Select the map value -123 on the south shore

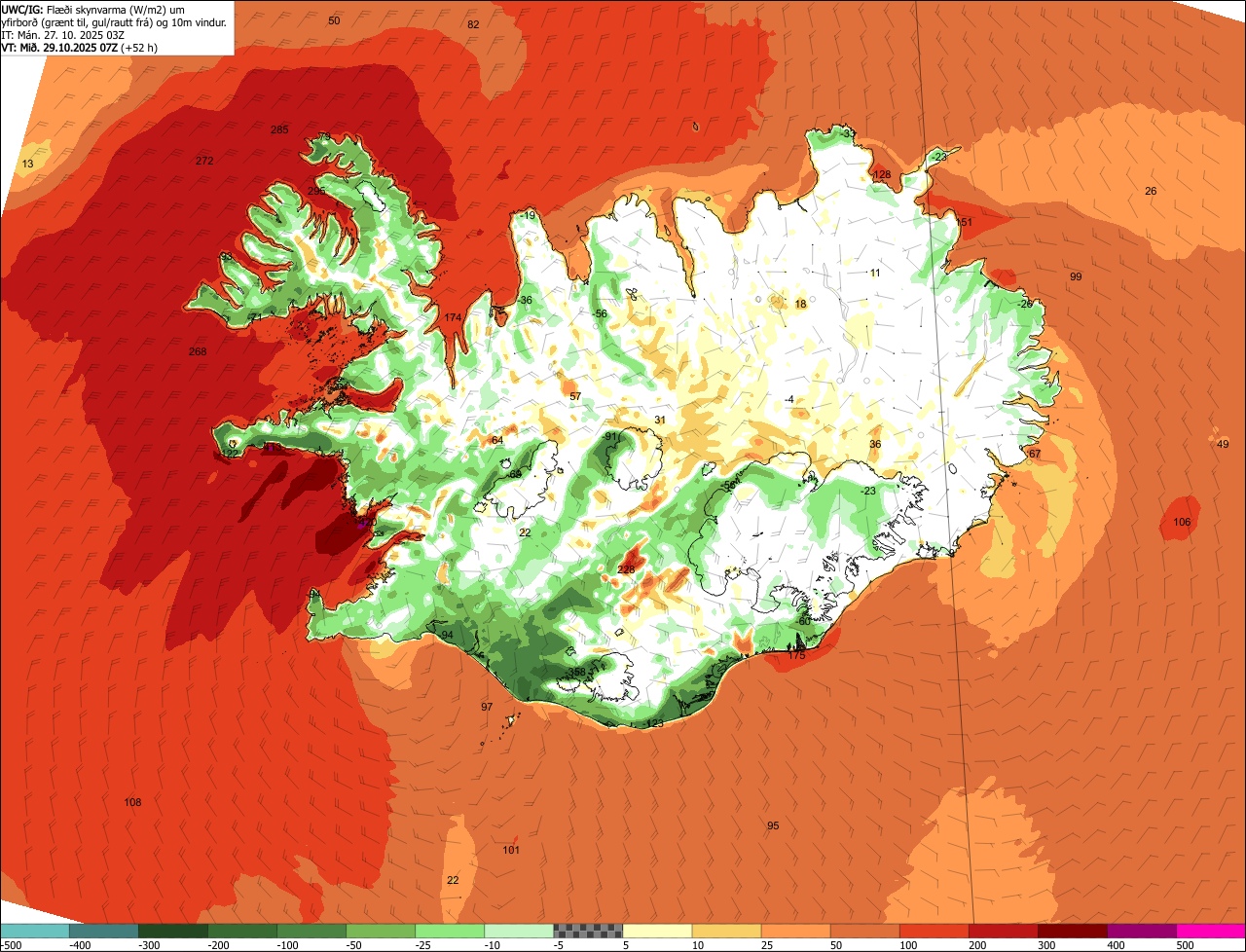click(654, 723)
